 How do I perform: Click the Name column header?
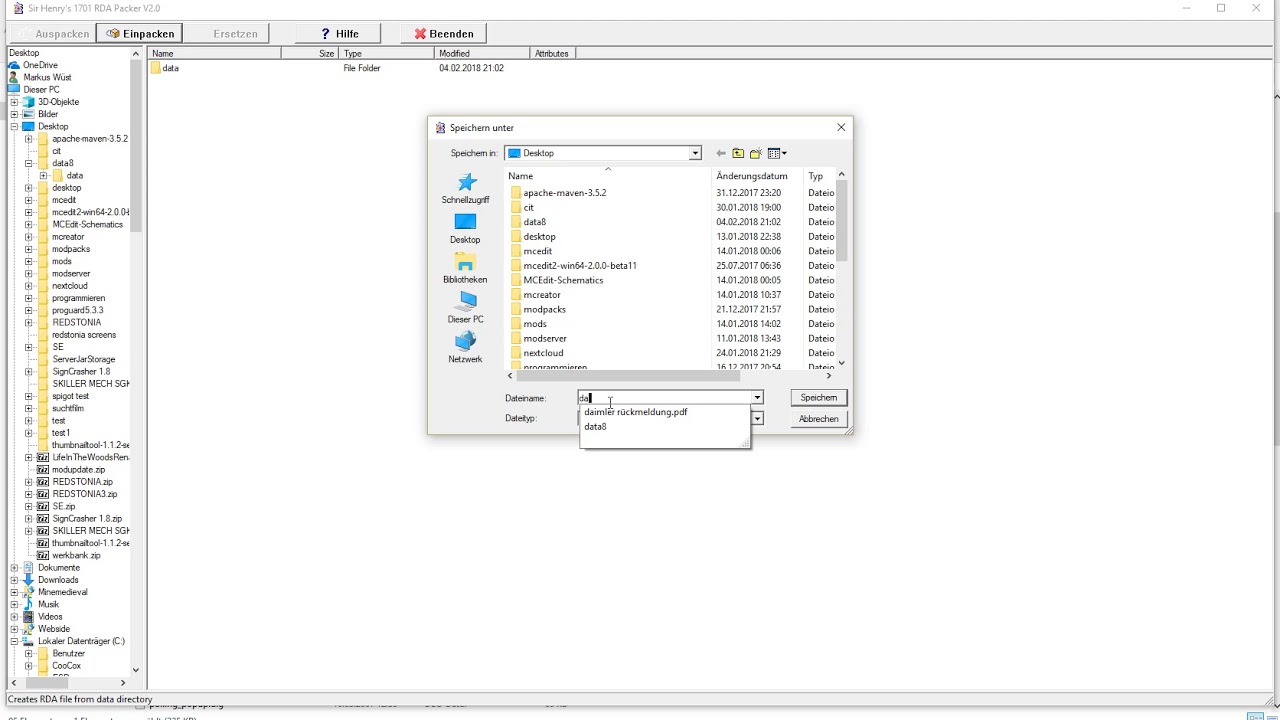[x=520, y=176]
